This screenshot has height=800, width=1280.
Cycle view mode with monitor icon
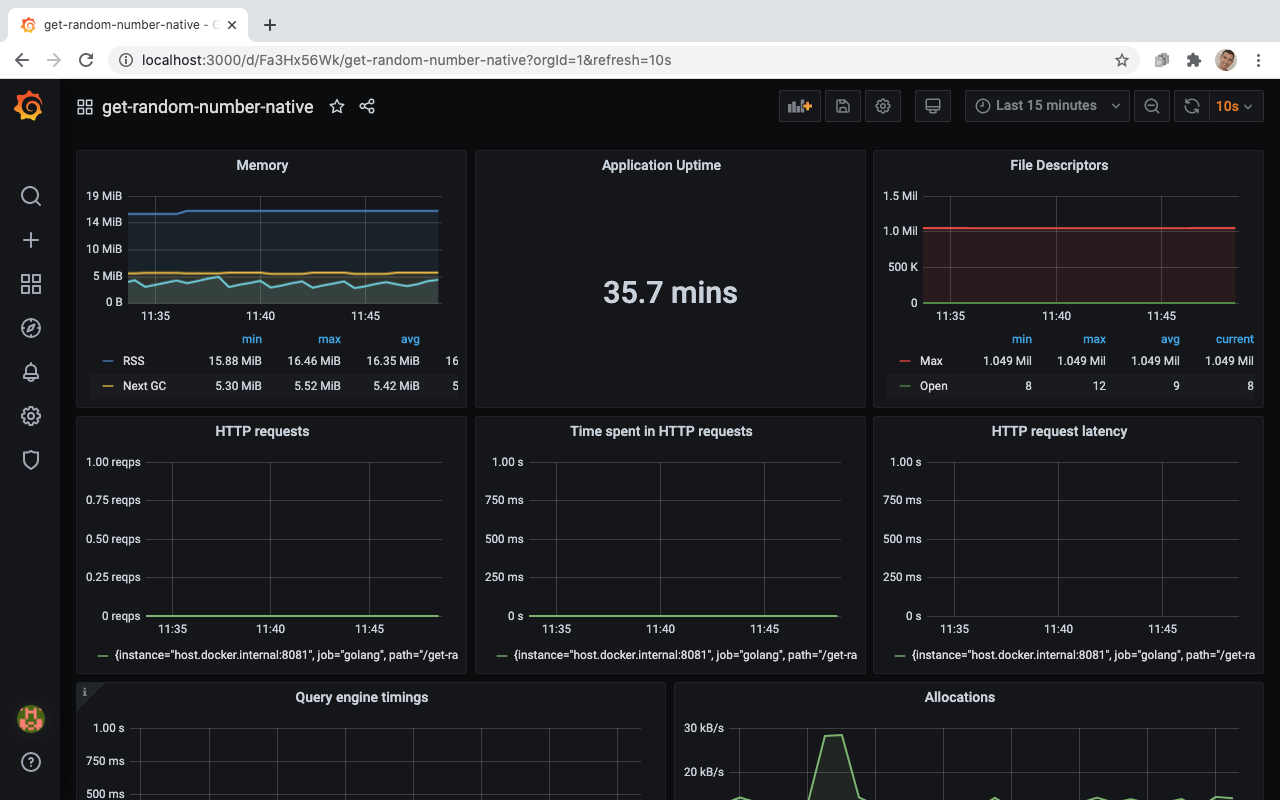point(933,106)
